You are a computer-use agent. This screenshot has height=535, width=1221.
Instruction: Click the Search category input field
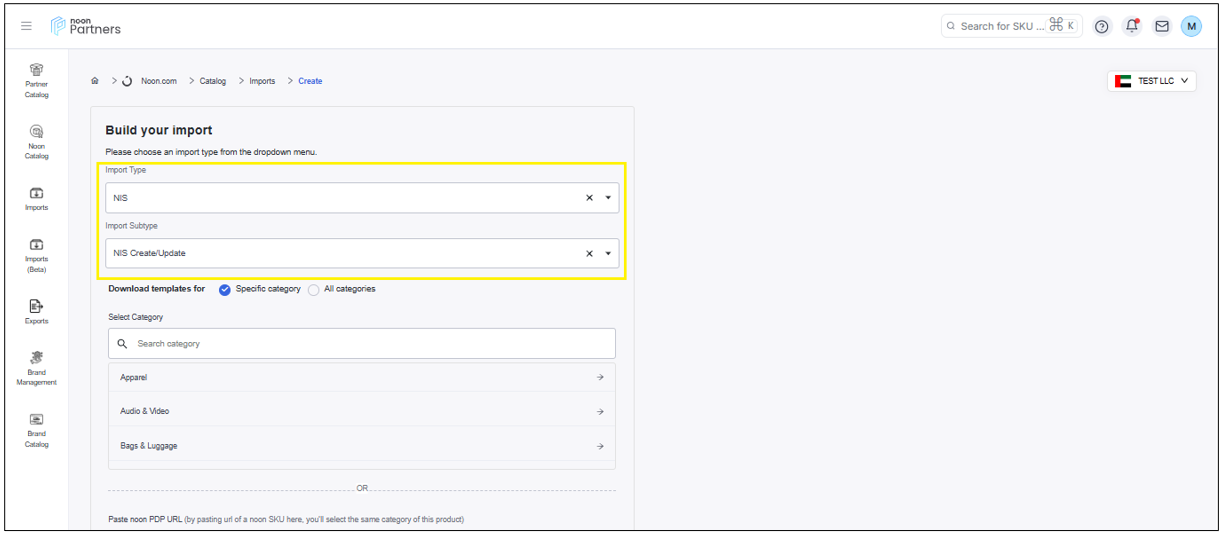point(370,344)
